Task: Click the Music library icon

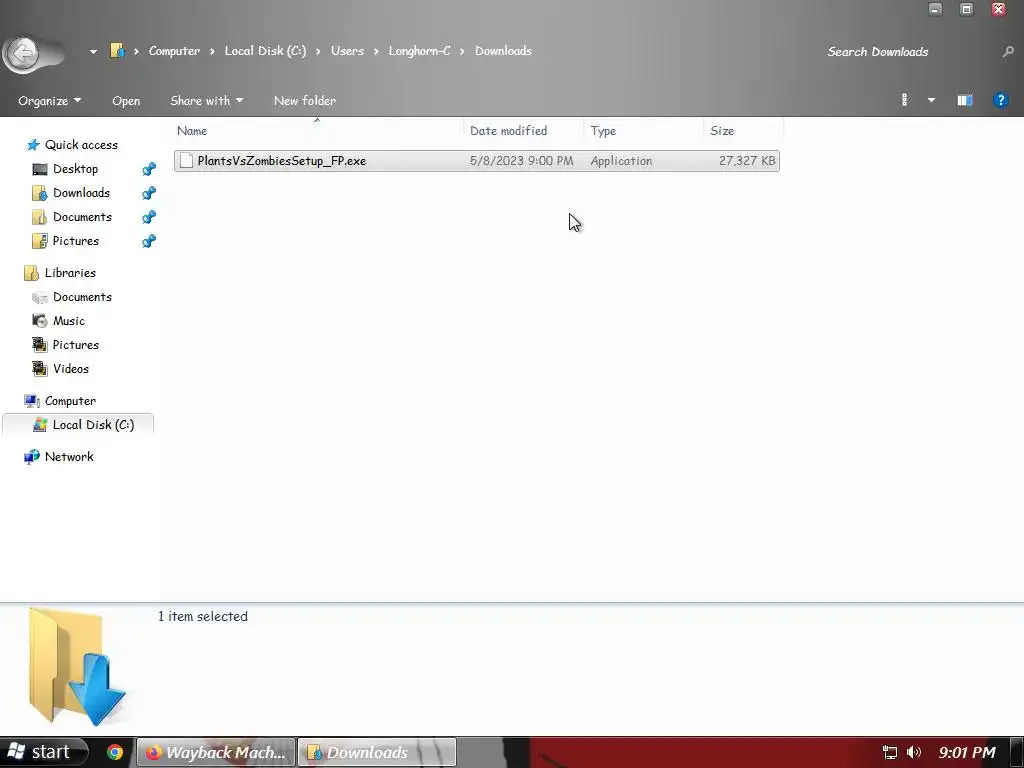Action: [x=40, y=321]
